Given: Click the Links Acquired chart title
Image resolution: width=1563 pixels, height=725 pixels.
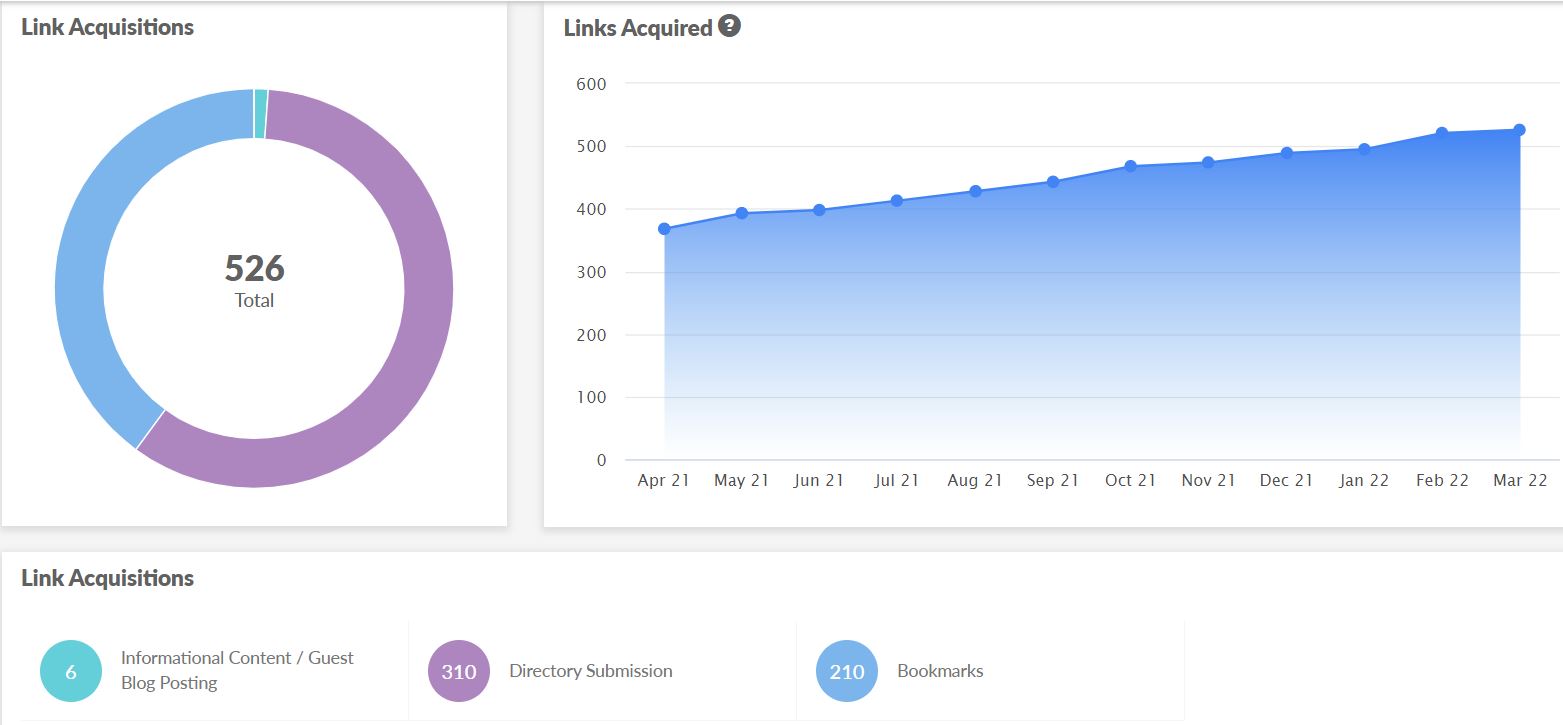Looking at the screenshot, I should click(x=638, y=28).
